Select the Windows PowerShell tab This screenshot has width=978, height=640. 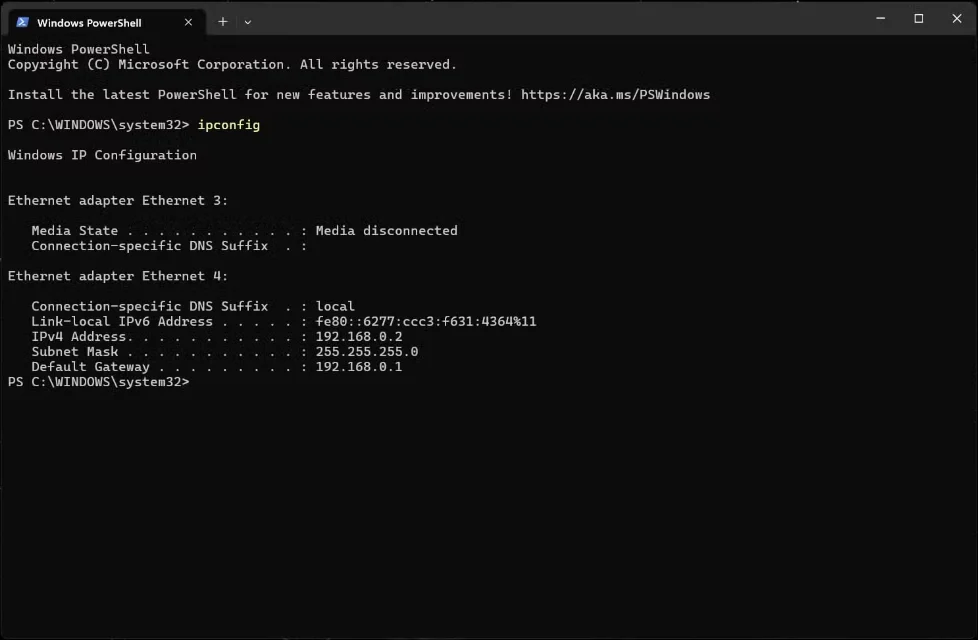tap(106, 22)
